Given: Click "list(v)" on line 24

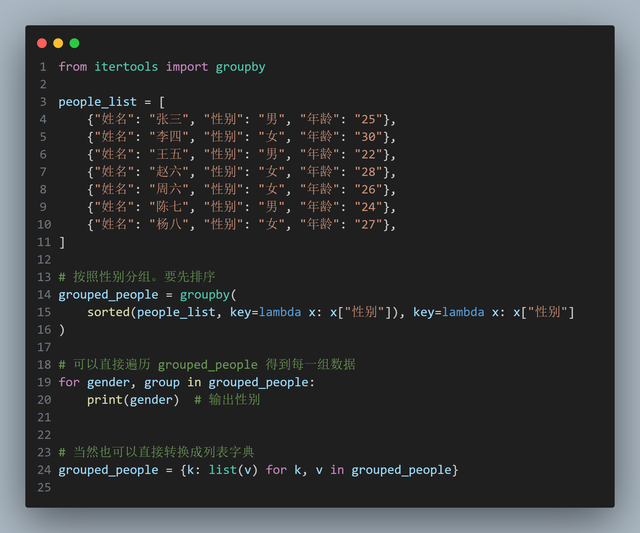Looking at the screenshot, I should (233, 470).
